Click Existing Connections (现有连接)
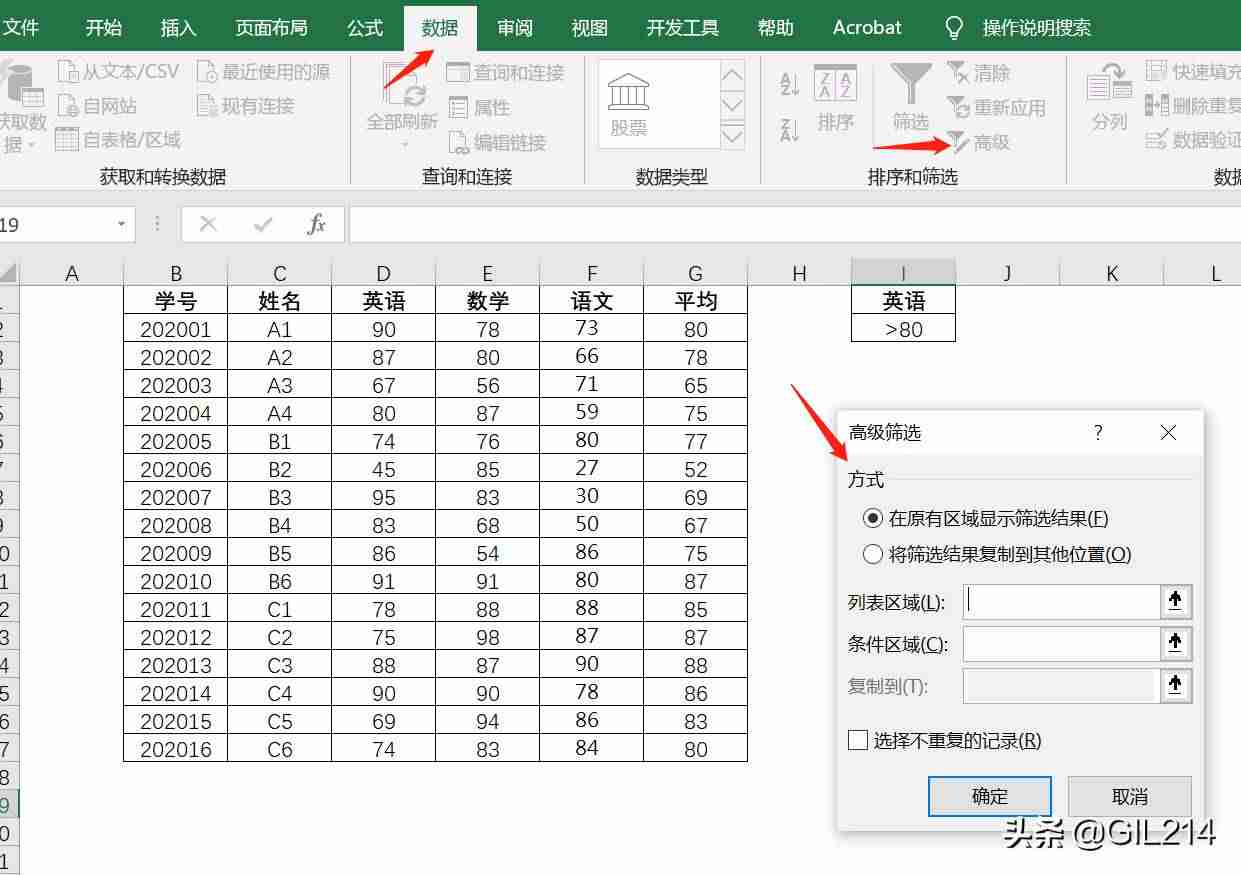 click(x=245, y=105)
